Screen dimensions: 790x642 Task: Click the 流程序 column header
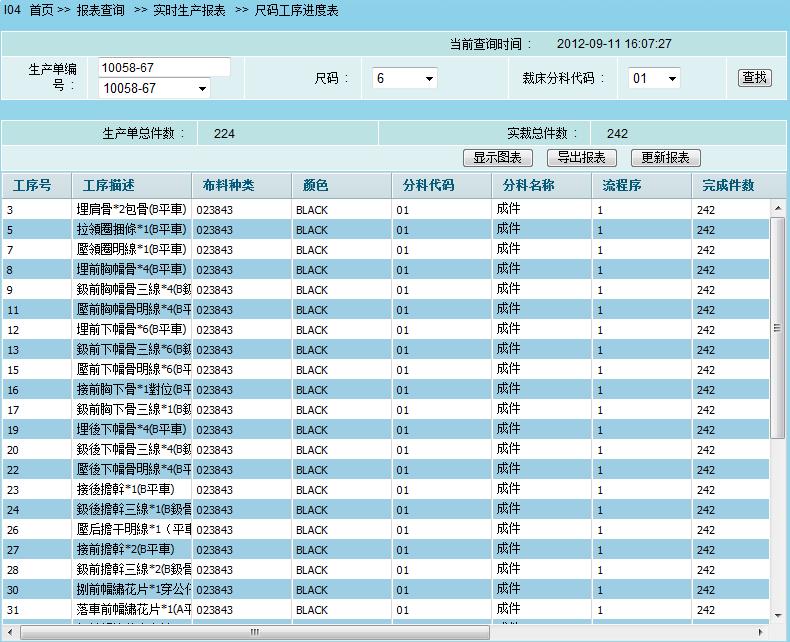[621, 186]
